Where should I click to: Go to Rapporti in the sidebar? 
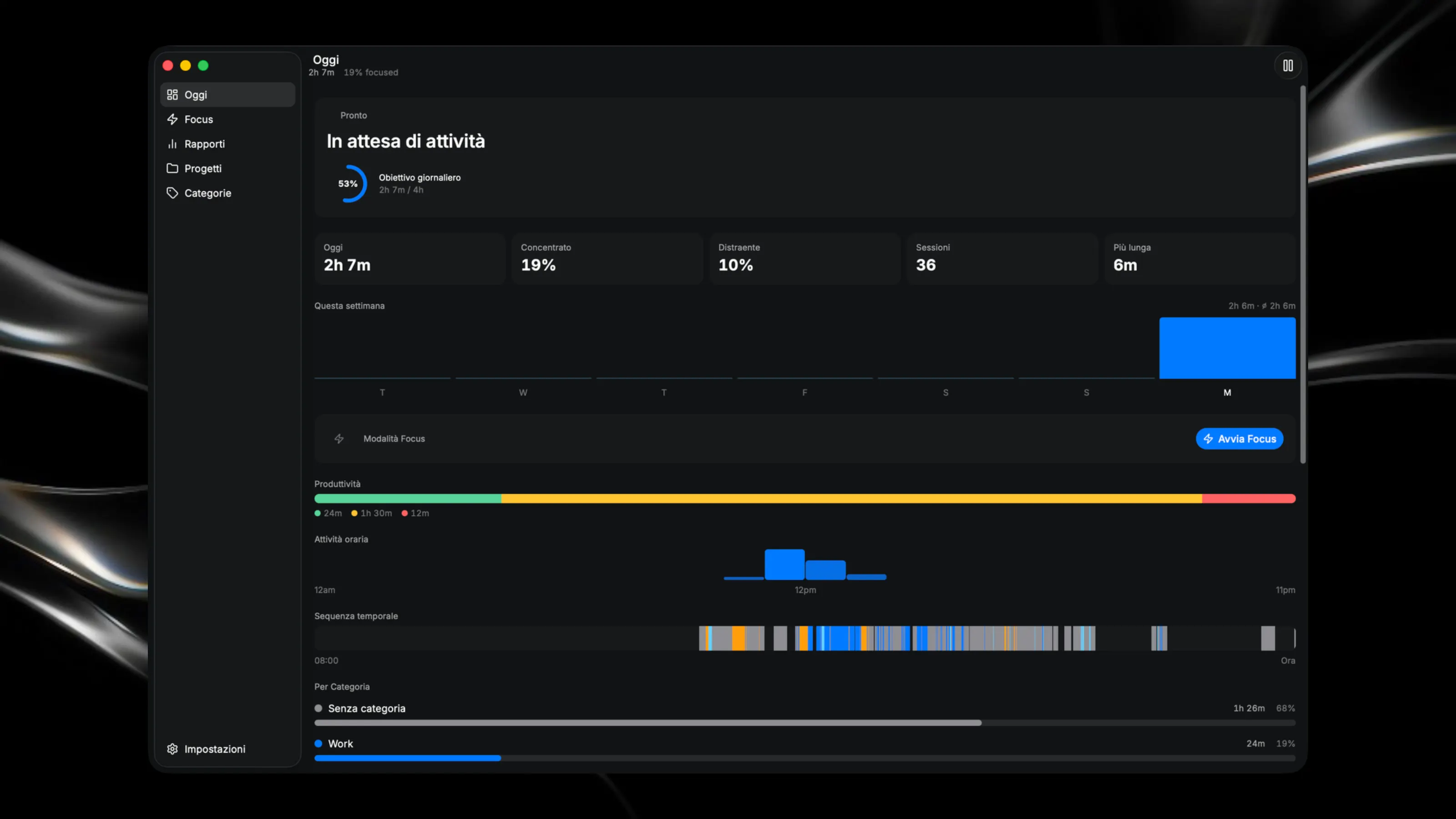[227, 144]
